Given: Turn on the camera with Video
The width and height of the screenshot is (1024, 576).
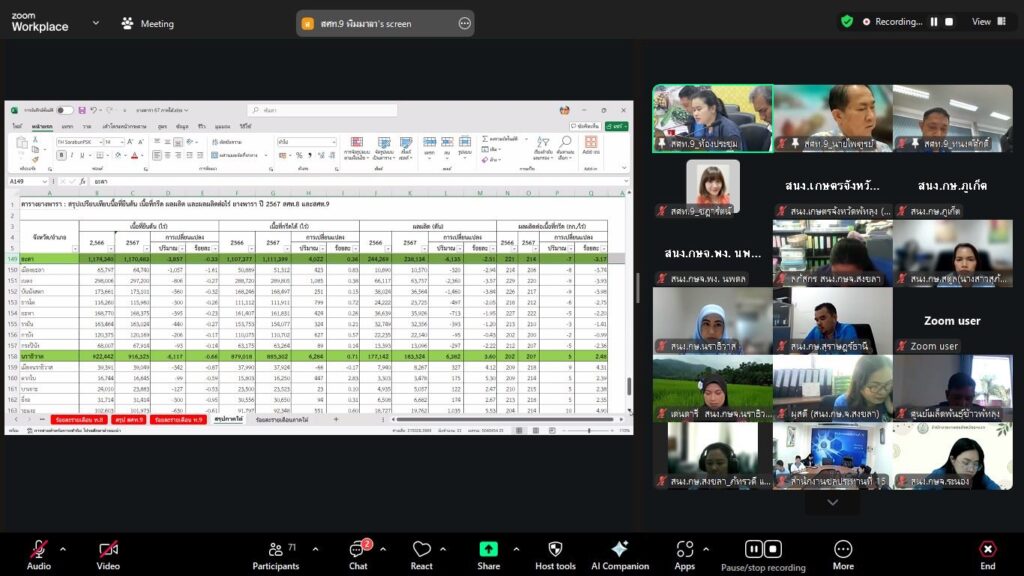Looking at the screenshot, I should point(108,549).
